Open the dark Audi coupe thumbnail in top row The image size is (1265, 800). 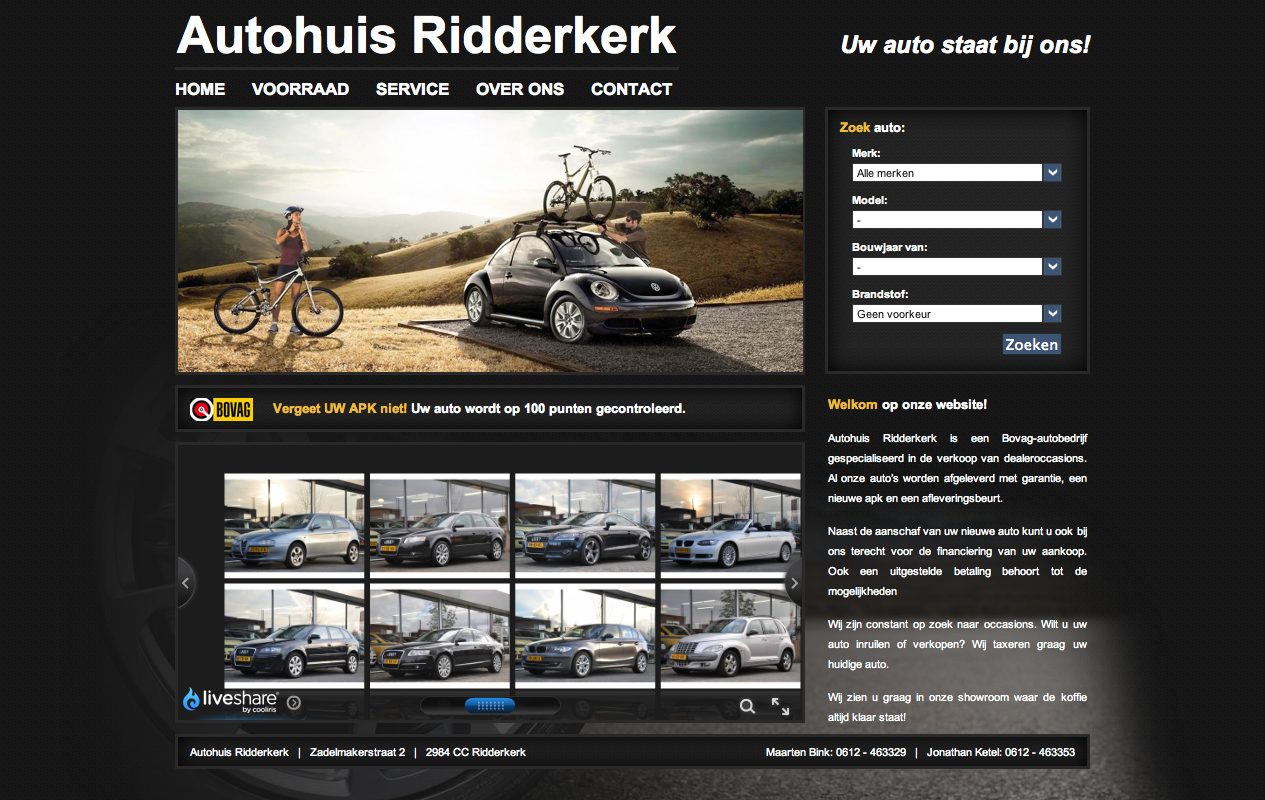tap(585, 526)
